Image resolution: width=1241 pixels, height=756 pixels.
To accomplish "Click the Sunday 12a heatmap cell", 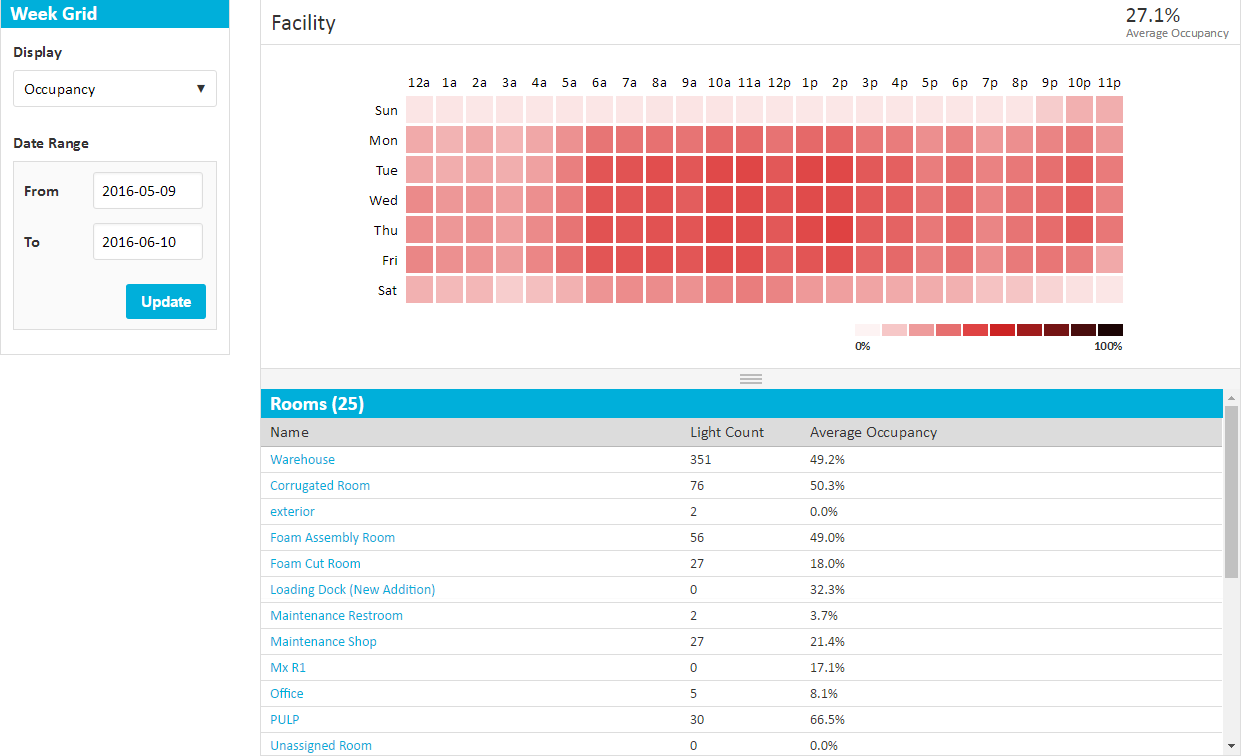I will pos(419,110).
